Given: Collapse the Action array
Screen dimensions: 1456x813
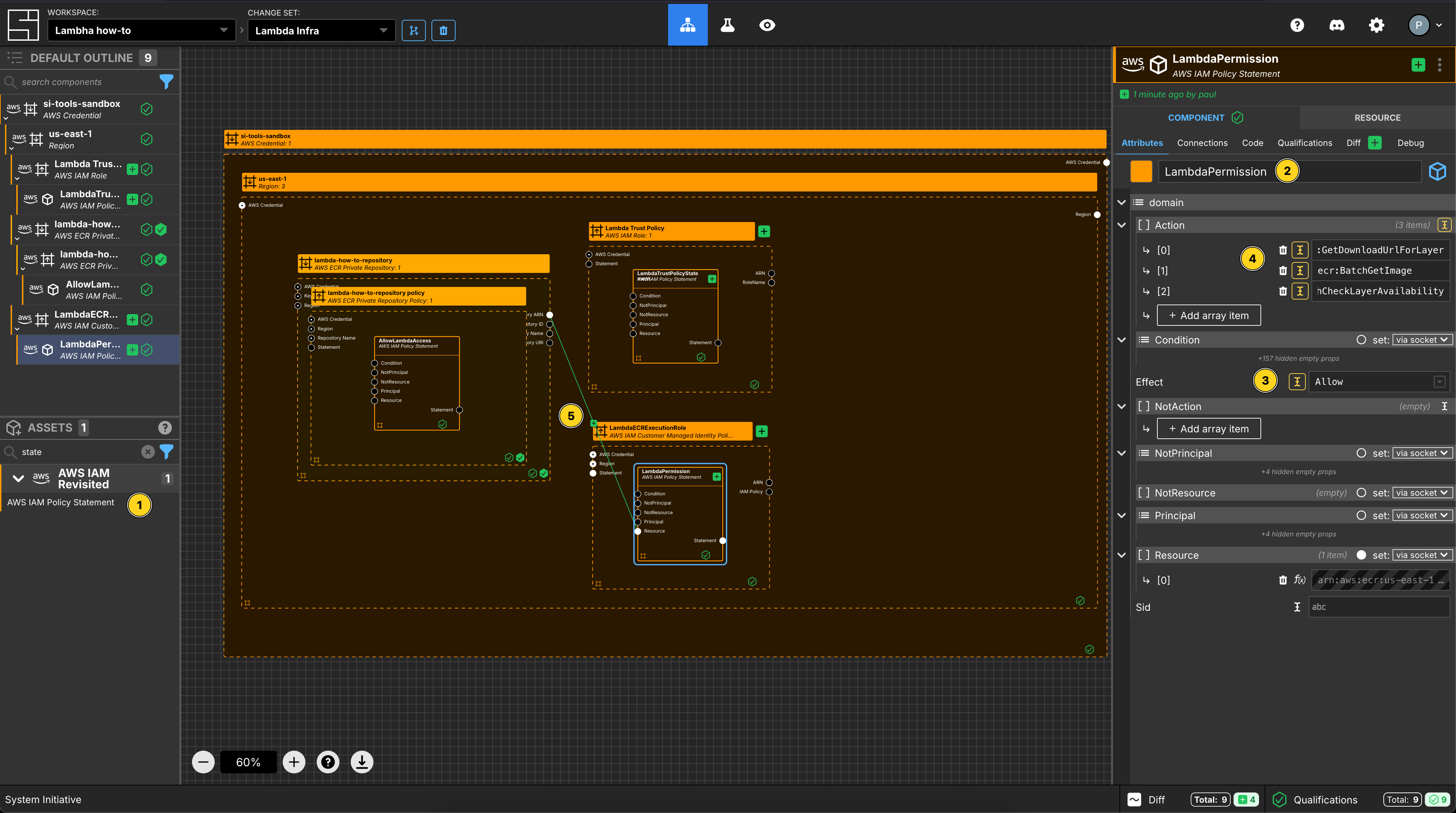Looking at the screenshot, I should tap(1122, 226).
